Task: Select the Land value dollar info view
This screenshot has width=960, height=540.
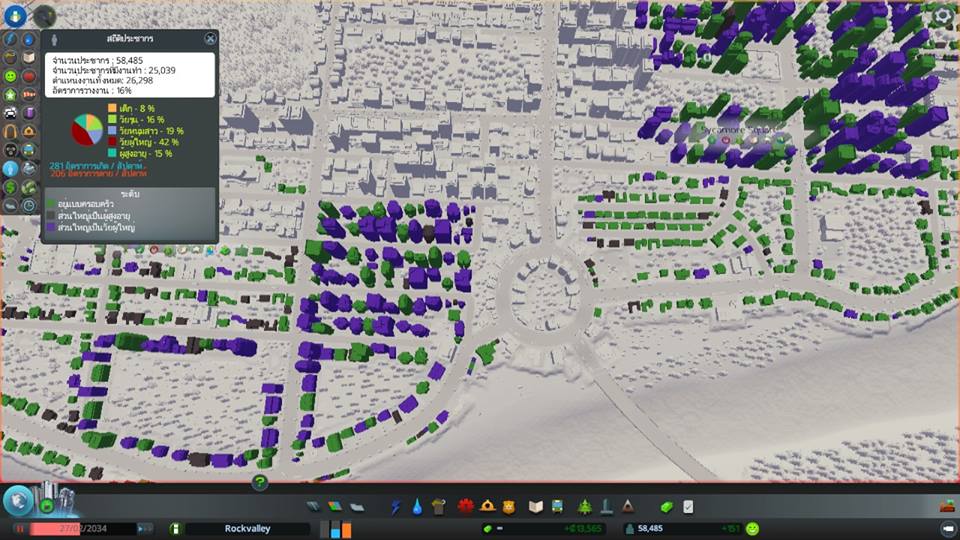Action: 10,187
